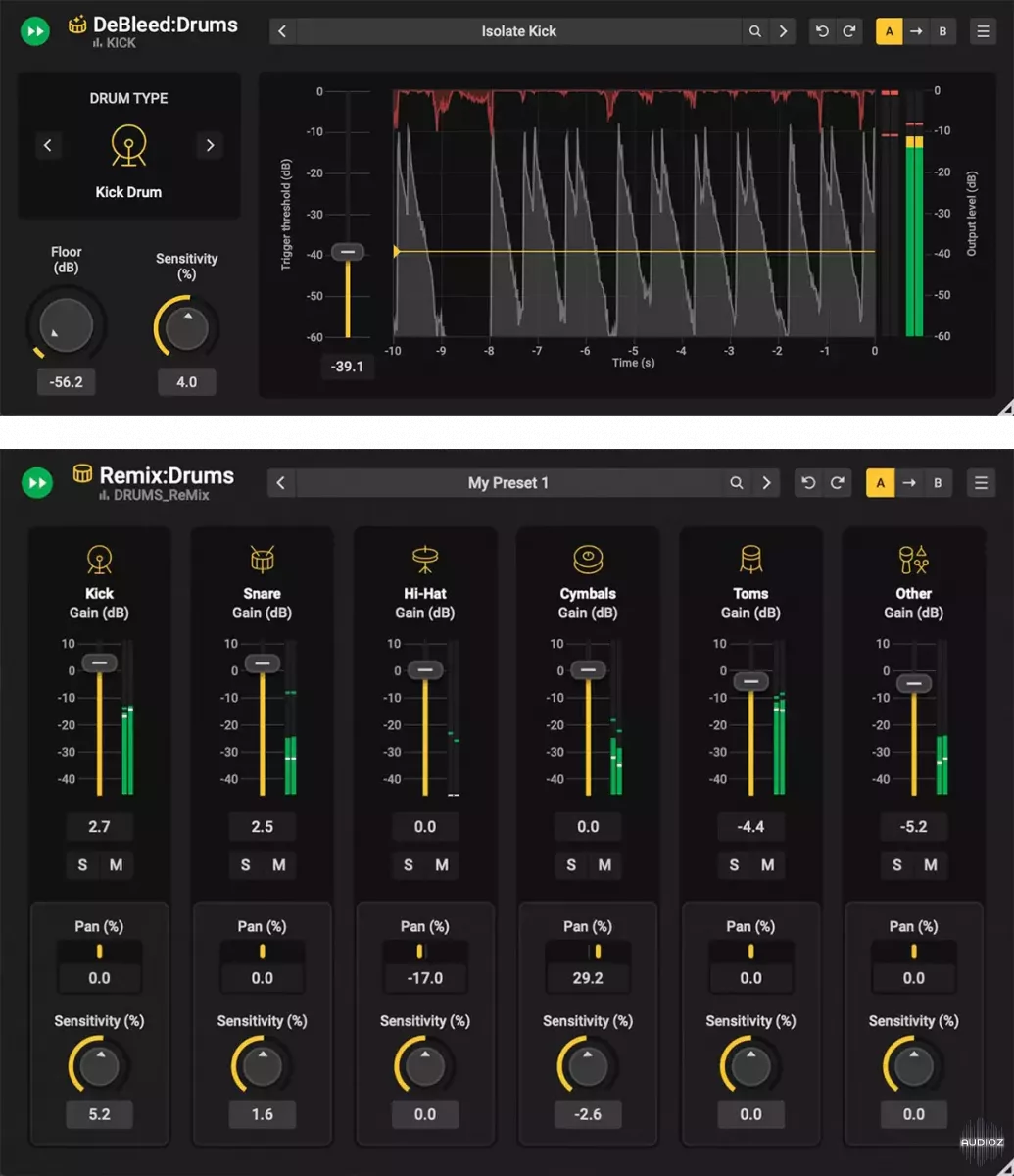Click the Kick gain value field 2.7
Screen dimensions: 1014x1176
pyautogui.click(x=99, y=827)
